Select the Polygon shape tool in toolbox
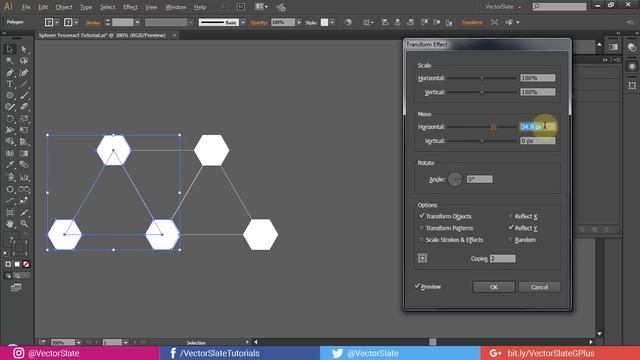Image resolution: width=640 pixels, height=360 pixels. pyautogui.click(x=10, y=96)
